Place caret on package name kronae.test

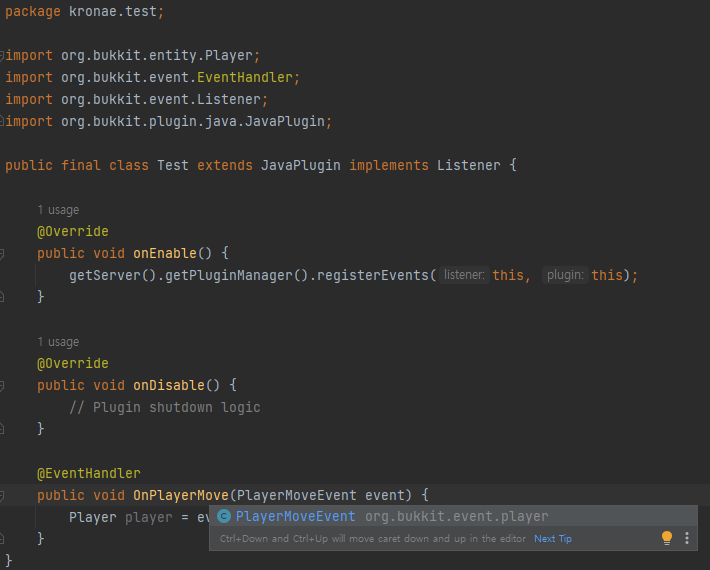point(112,11)
